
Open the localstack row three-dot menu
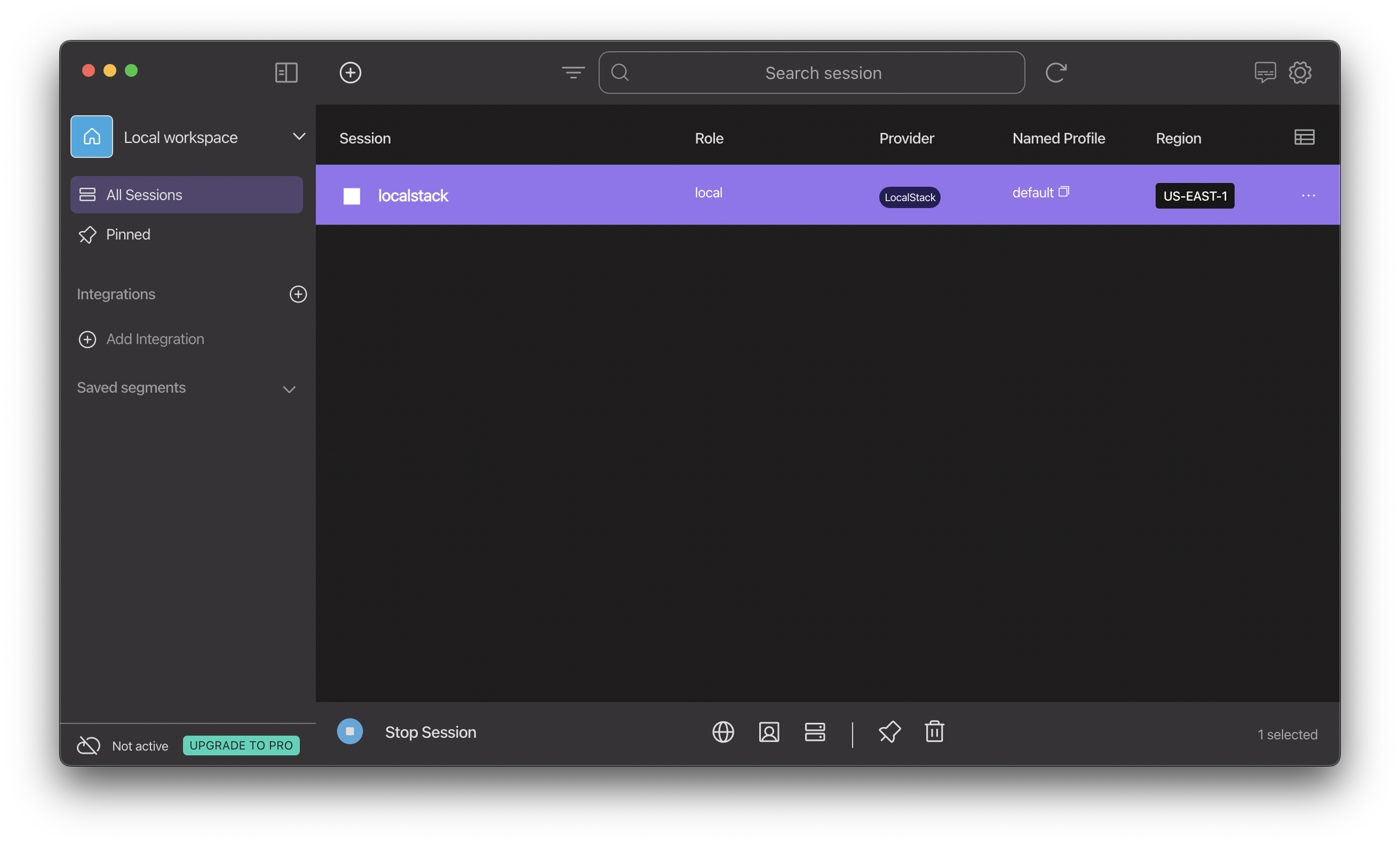(x=1308, y=195)
